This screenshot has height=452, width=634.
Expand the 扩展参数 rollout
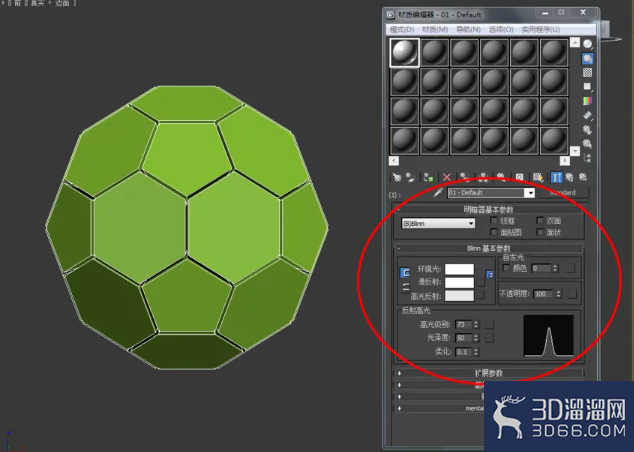pyautogui.click(x=488, y=373)
